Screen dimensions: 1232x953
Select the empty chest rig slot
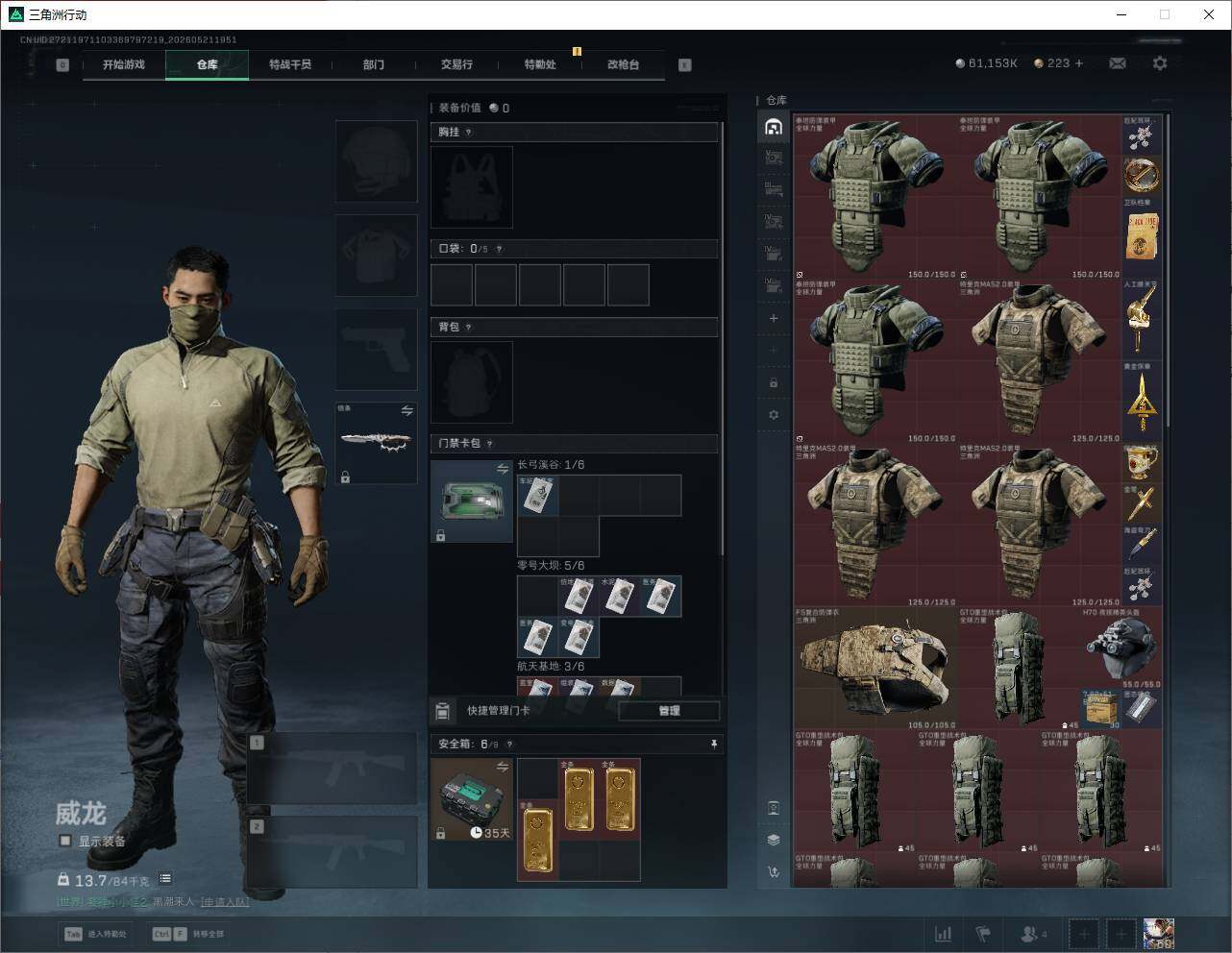point(472,187)
